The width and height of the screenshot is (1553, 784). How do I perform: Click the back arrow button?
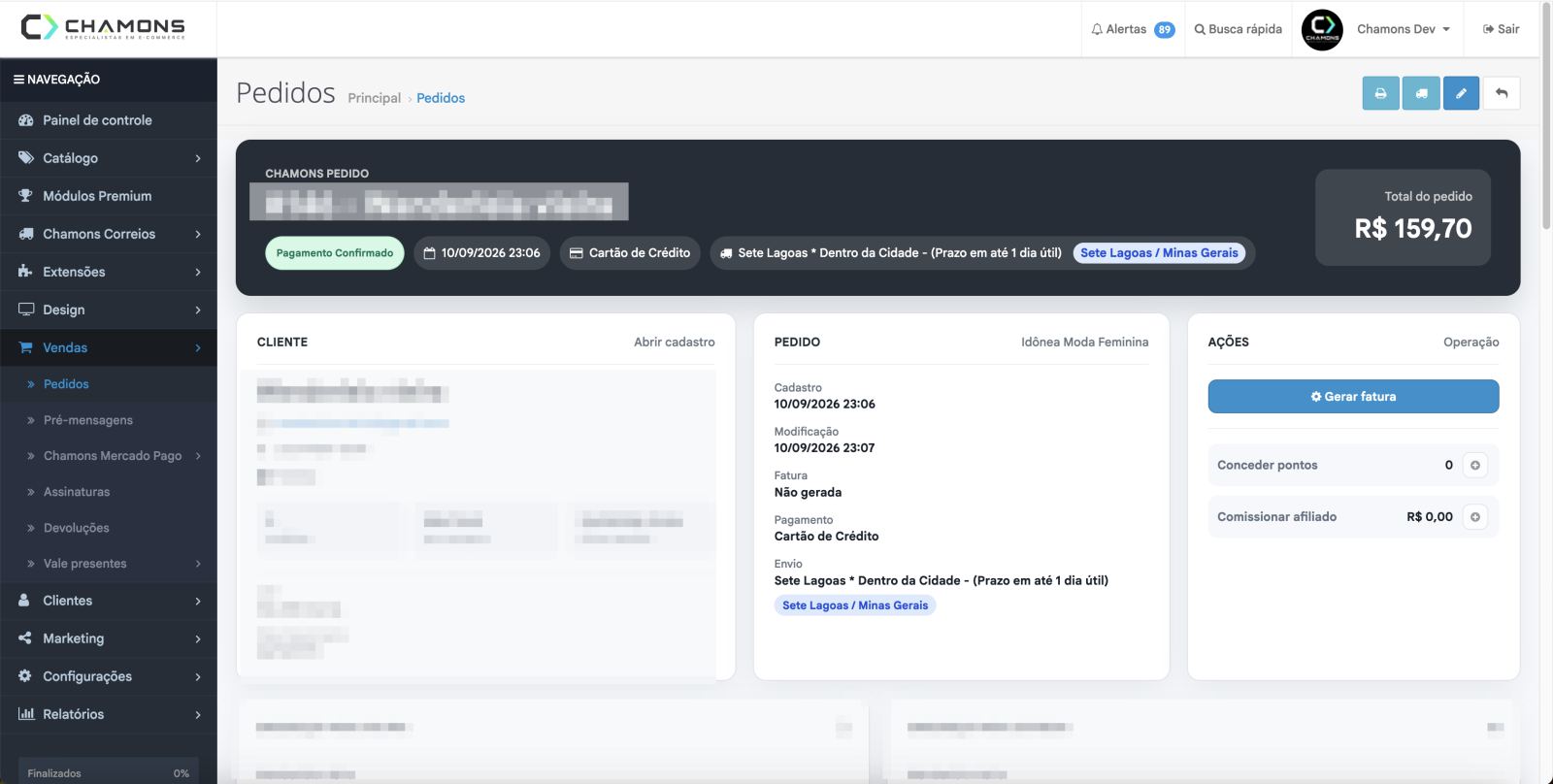(x=1502, y=93)
